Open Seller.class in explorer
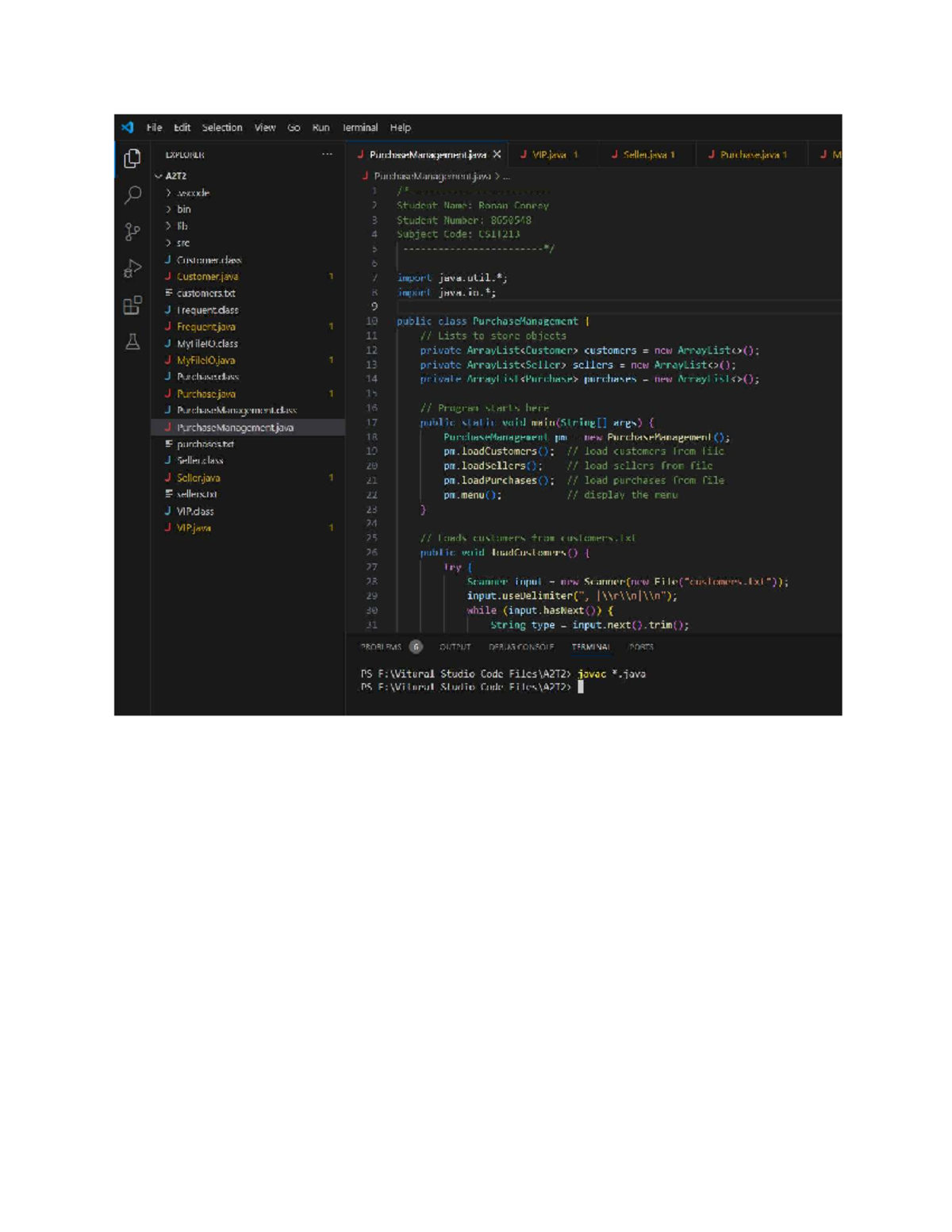952x1232 pixels. (x=248, y=461)
